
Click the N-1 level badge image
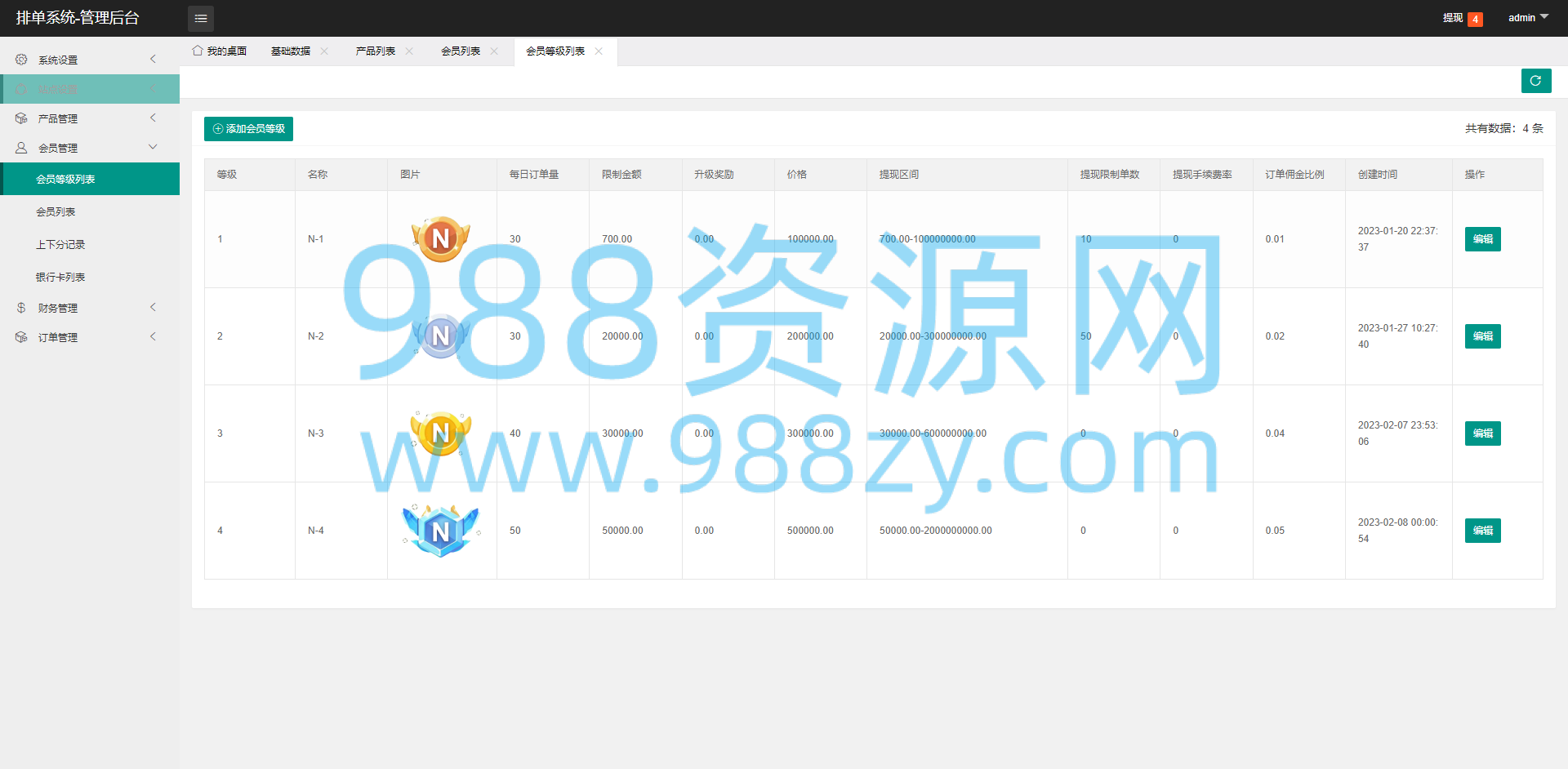(x=441, y=239)
